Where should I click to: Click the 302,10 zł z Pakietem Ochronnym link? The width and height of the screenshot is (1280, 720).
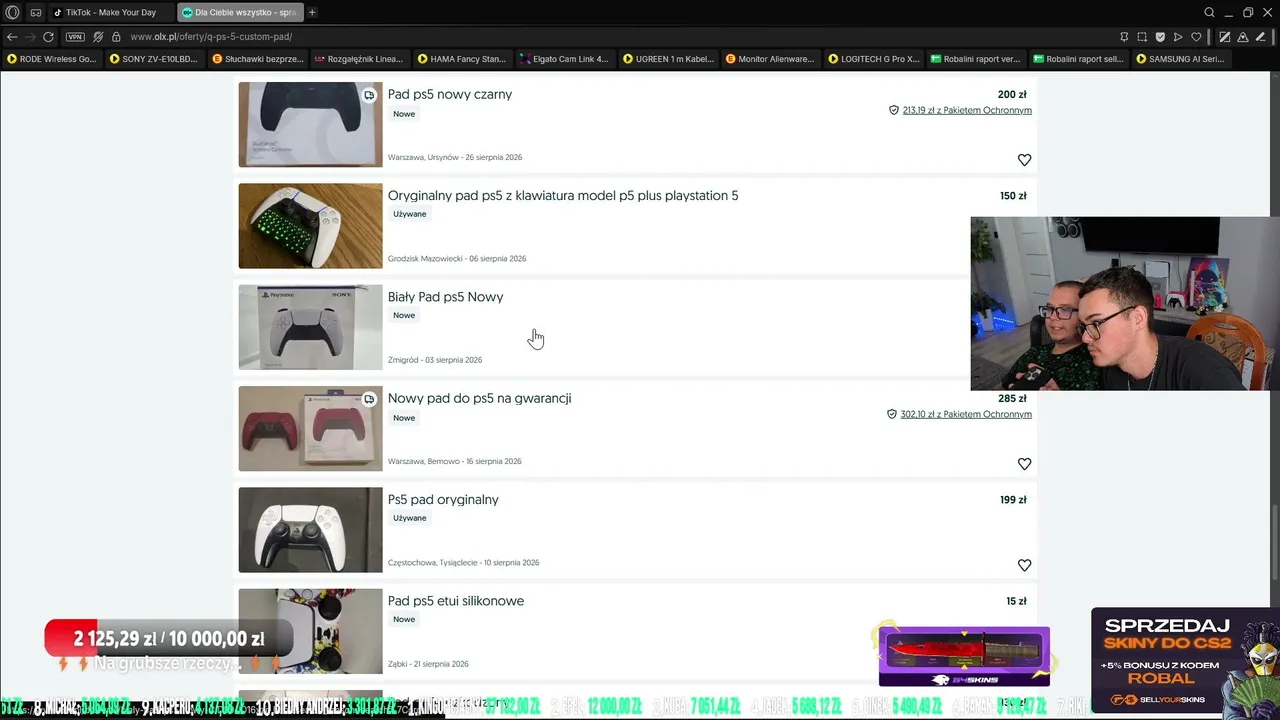(x=966, y=414)
